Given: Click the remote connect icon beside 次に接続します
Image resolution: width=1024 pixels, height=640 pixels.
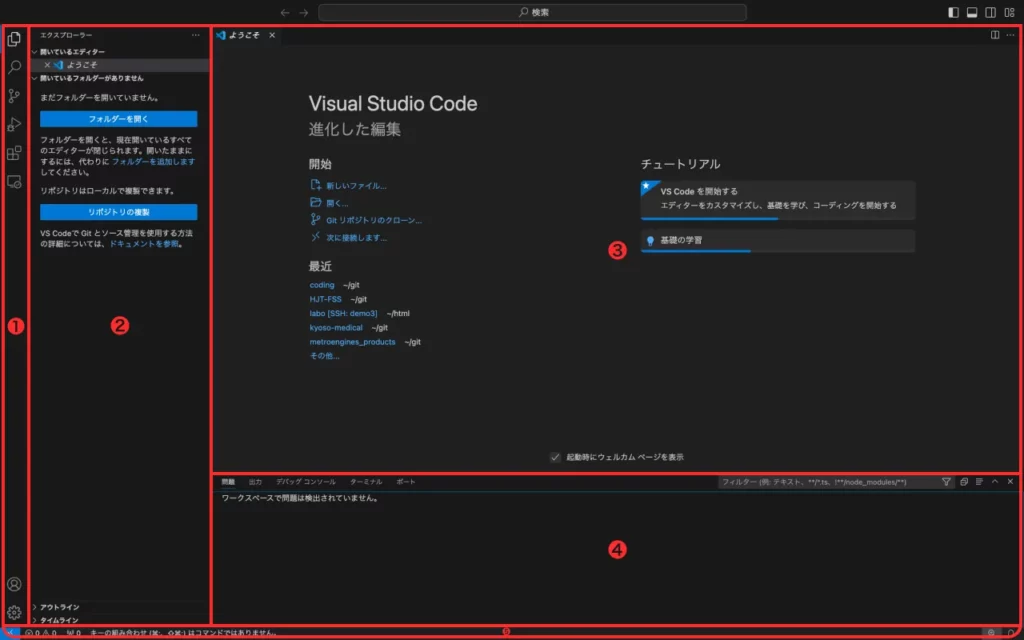Looking at the screenshot, I should [315, 237].
